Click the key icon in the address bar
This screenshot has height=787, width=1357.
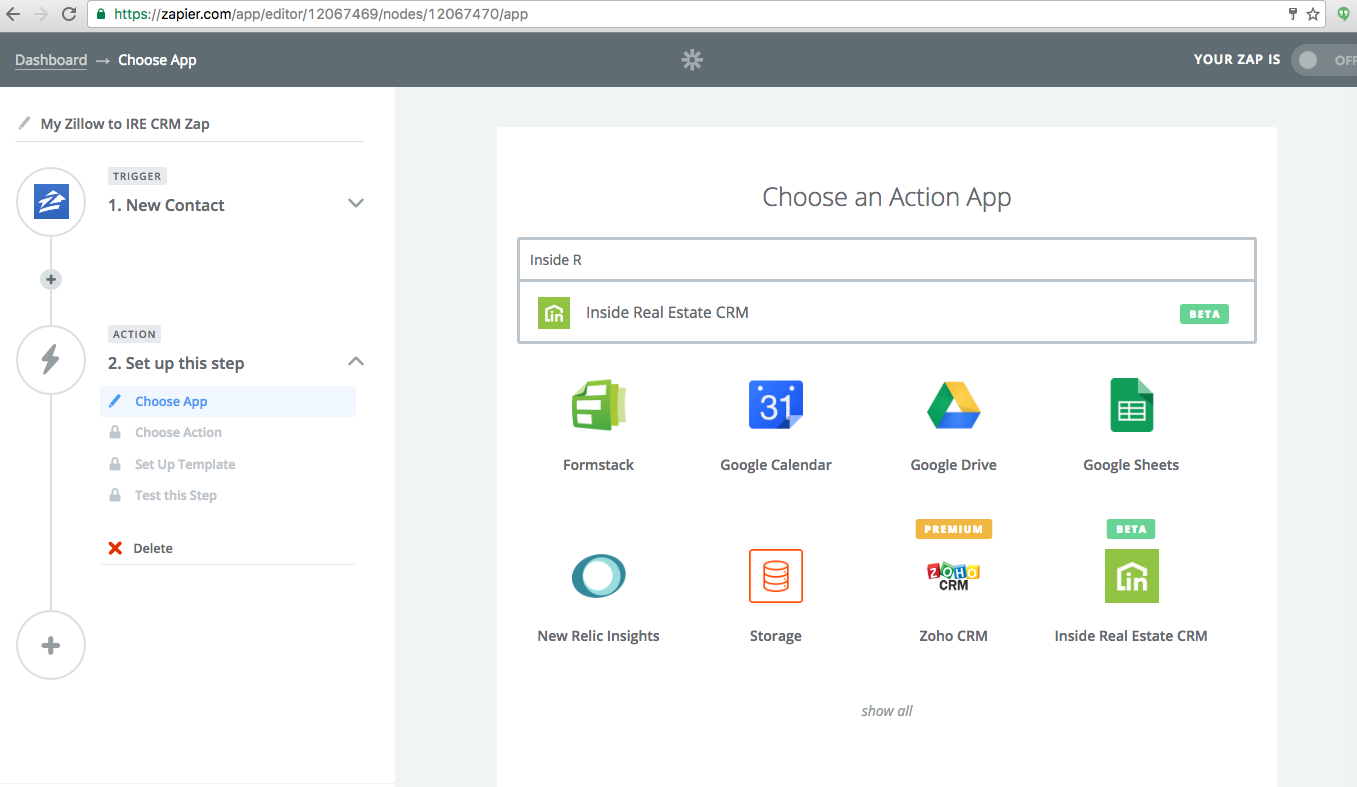tap(1293, 14)
